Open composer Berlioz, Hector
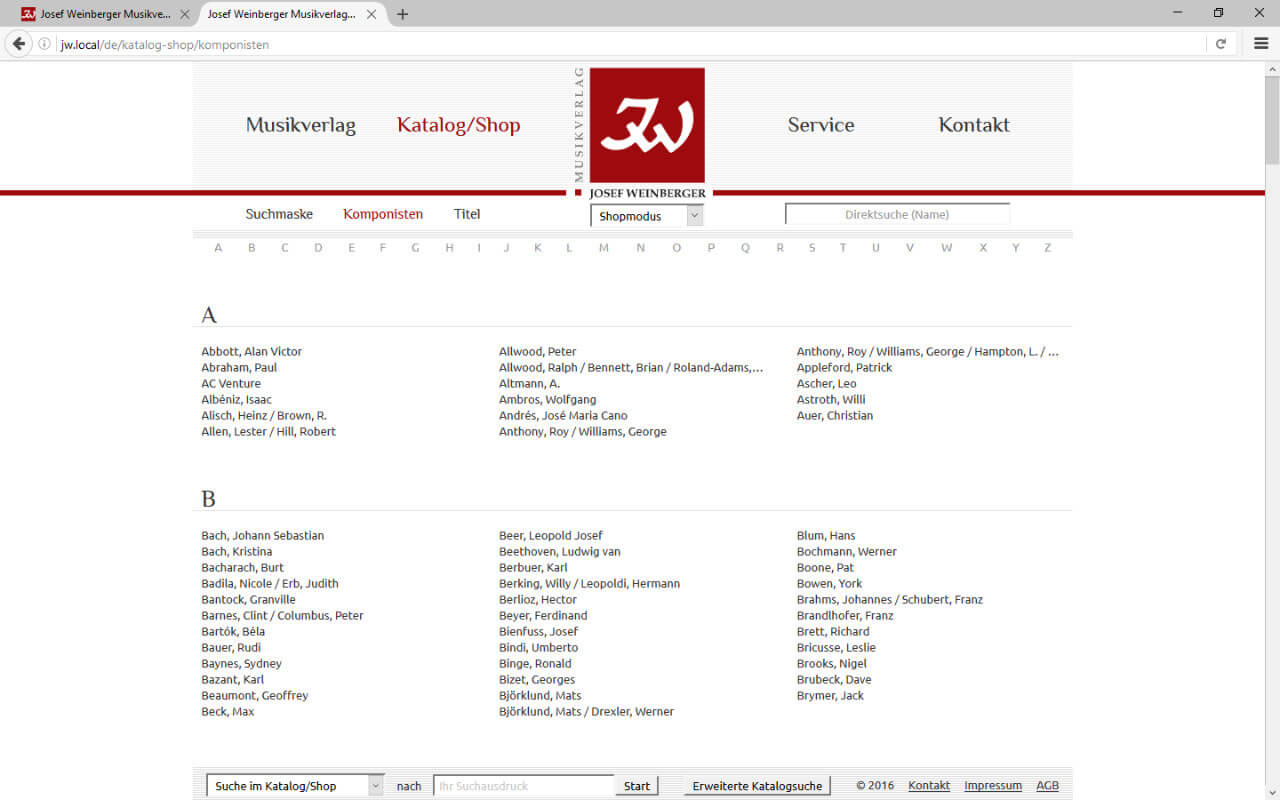Viewport: 1280px width, 800px height. coord(538,599)
